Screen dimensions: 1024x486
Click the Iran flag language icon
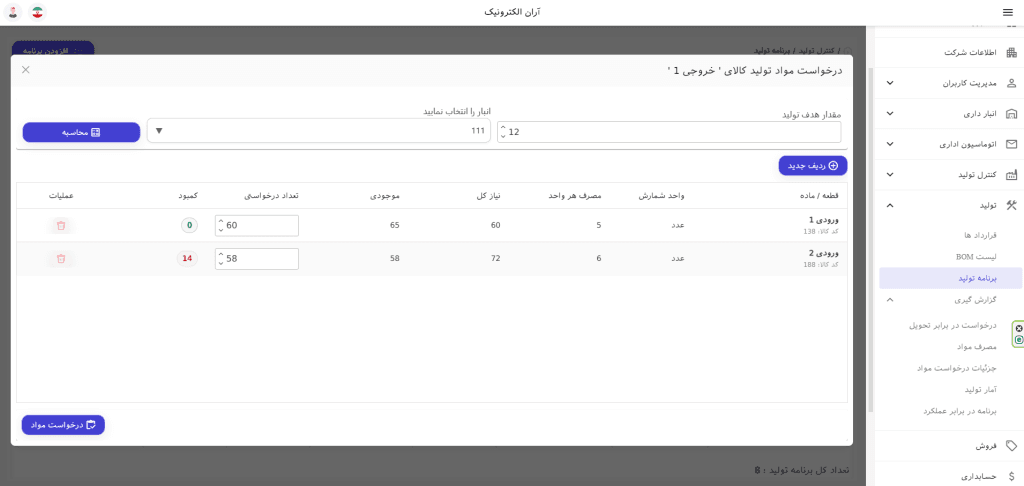pyautogui.click(x=38, y=12)
